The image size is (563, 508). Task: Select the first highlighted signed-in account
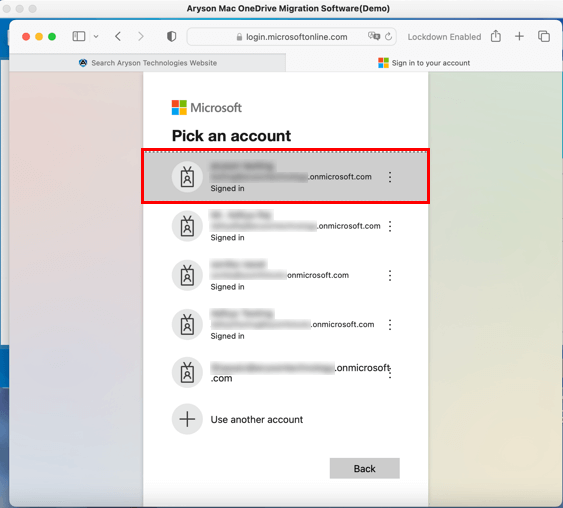tap(285, 176)
